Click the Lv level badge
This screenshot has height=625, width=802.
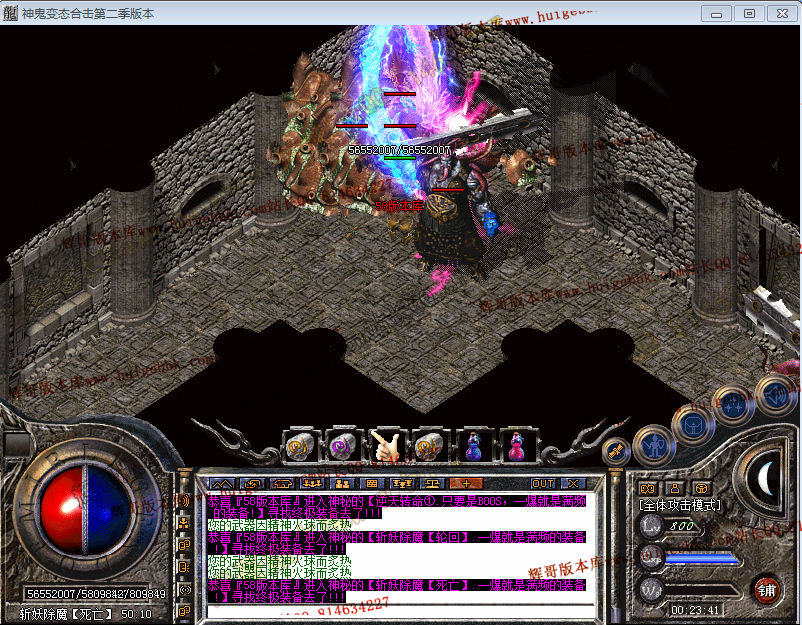coord(652,526)
